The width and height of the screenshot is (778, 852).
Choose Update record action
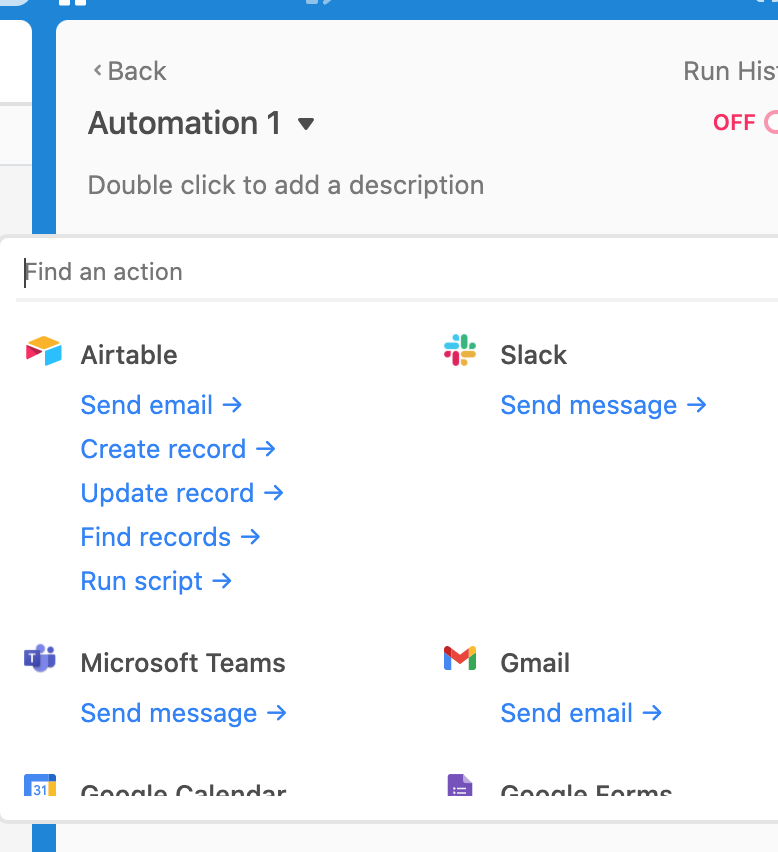(182, 493)
